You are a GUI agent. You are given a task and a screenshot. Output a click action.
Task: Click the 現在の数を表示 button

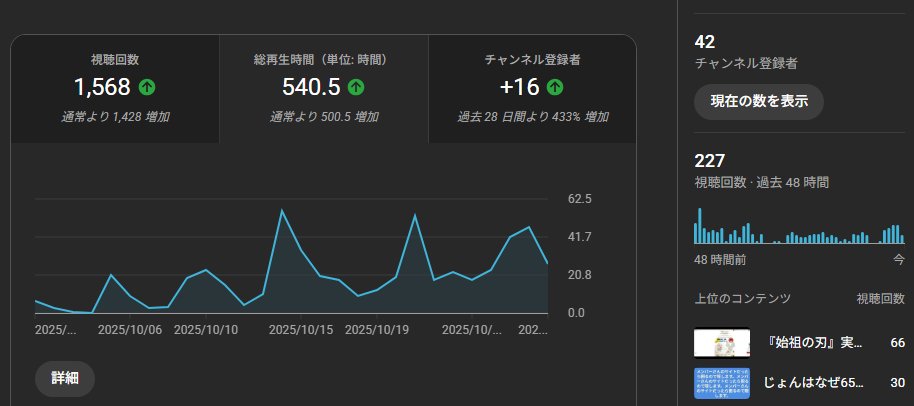click(x=758, y=101)
